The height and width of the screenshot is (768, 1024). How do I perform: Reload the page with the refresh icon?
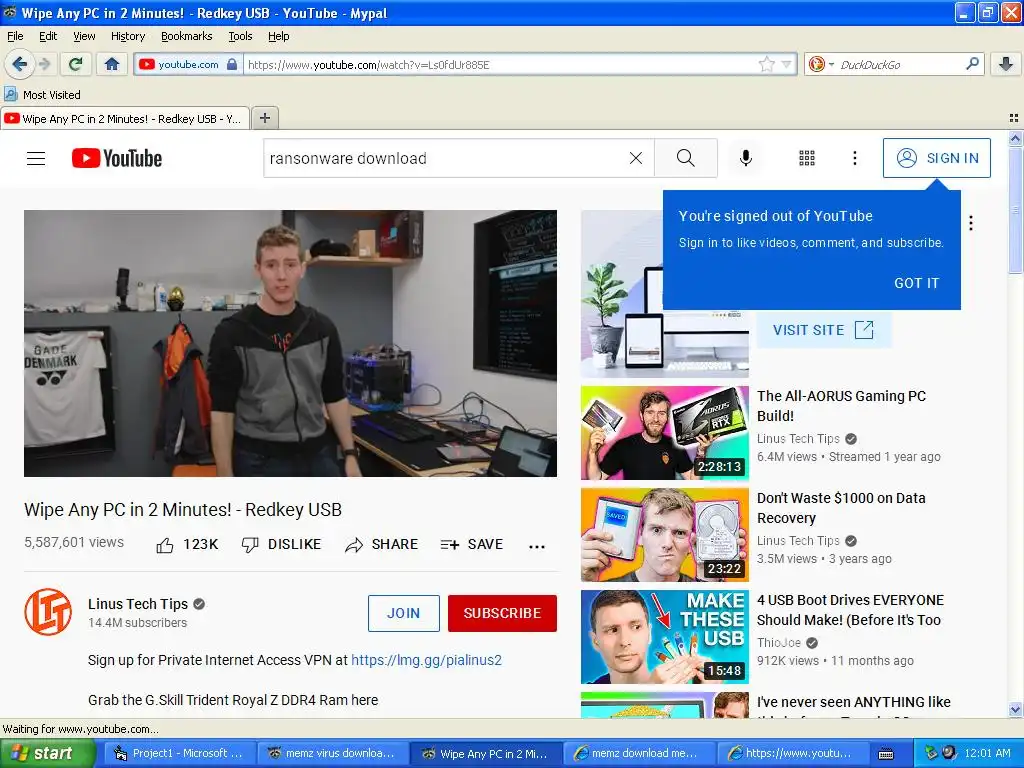[x=75, y=64]
